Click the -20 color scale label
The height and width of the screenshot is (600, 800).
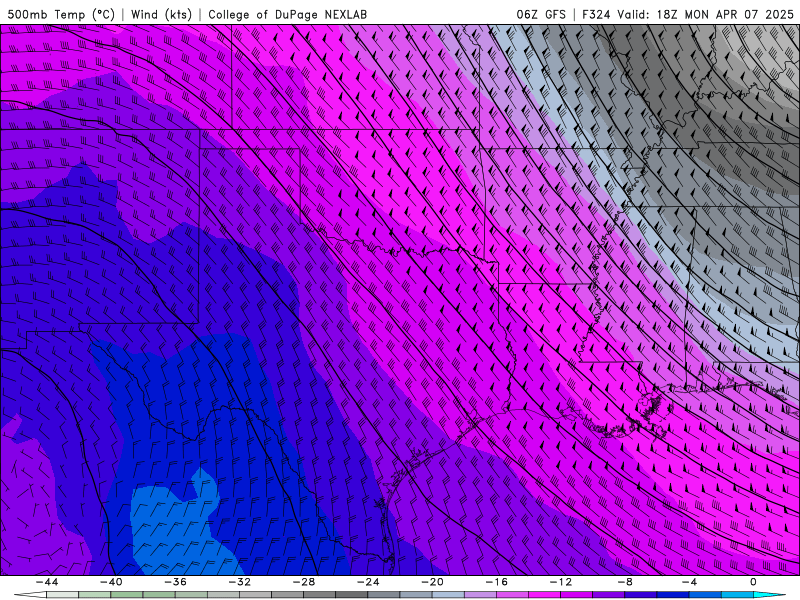pyautogui.click(x=432, y=582)
